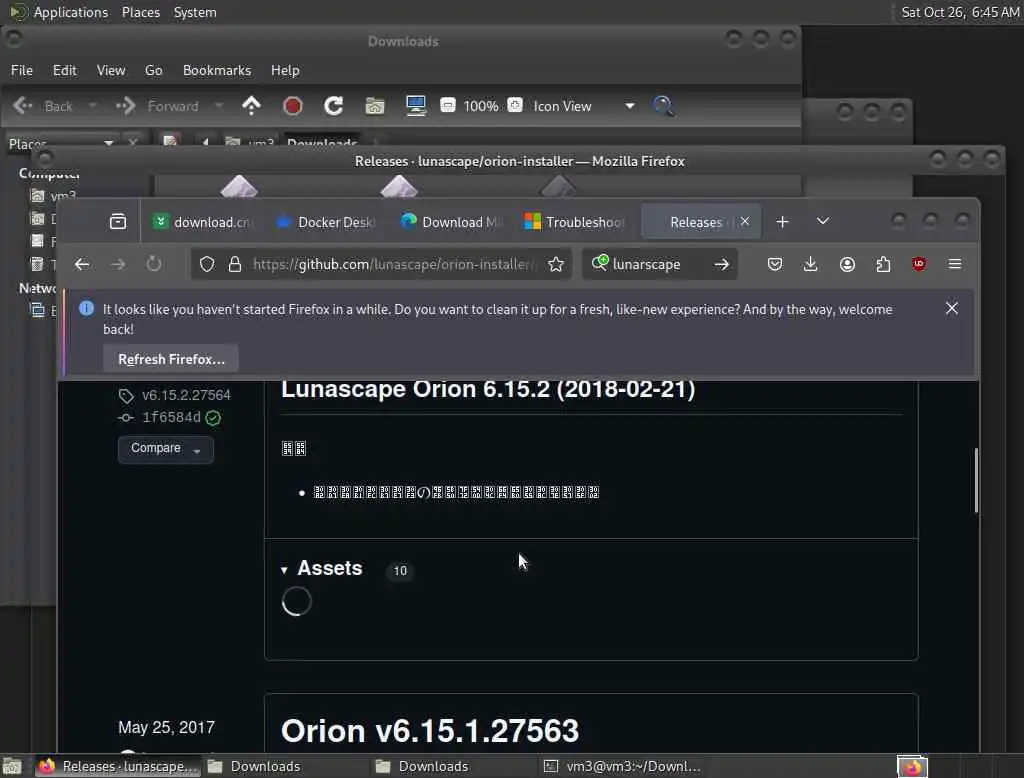
Task: Go back in Firefox navigation
Action: (x=82, y=265)
